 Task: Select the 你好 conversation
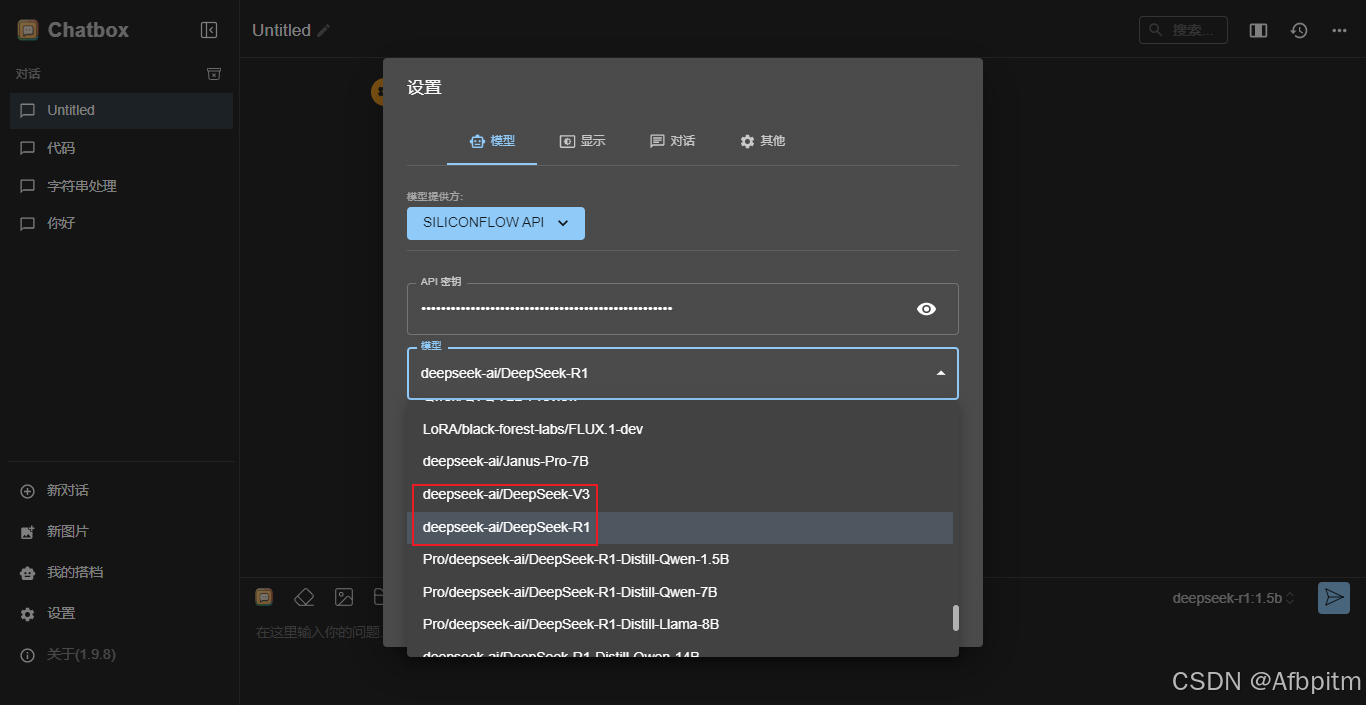click(x=121, y=223)
